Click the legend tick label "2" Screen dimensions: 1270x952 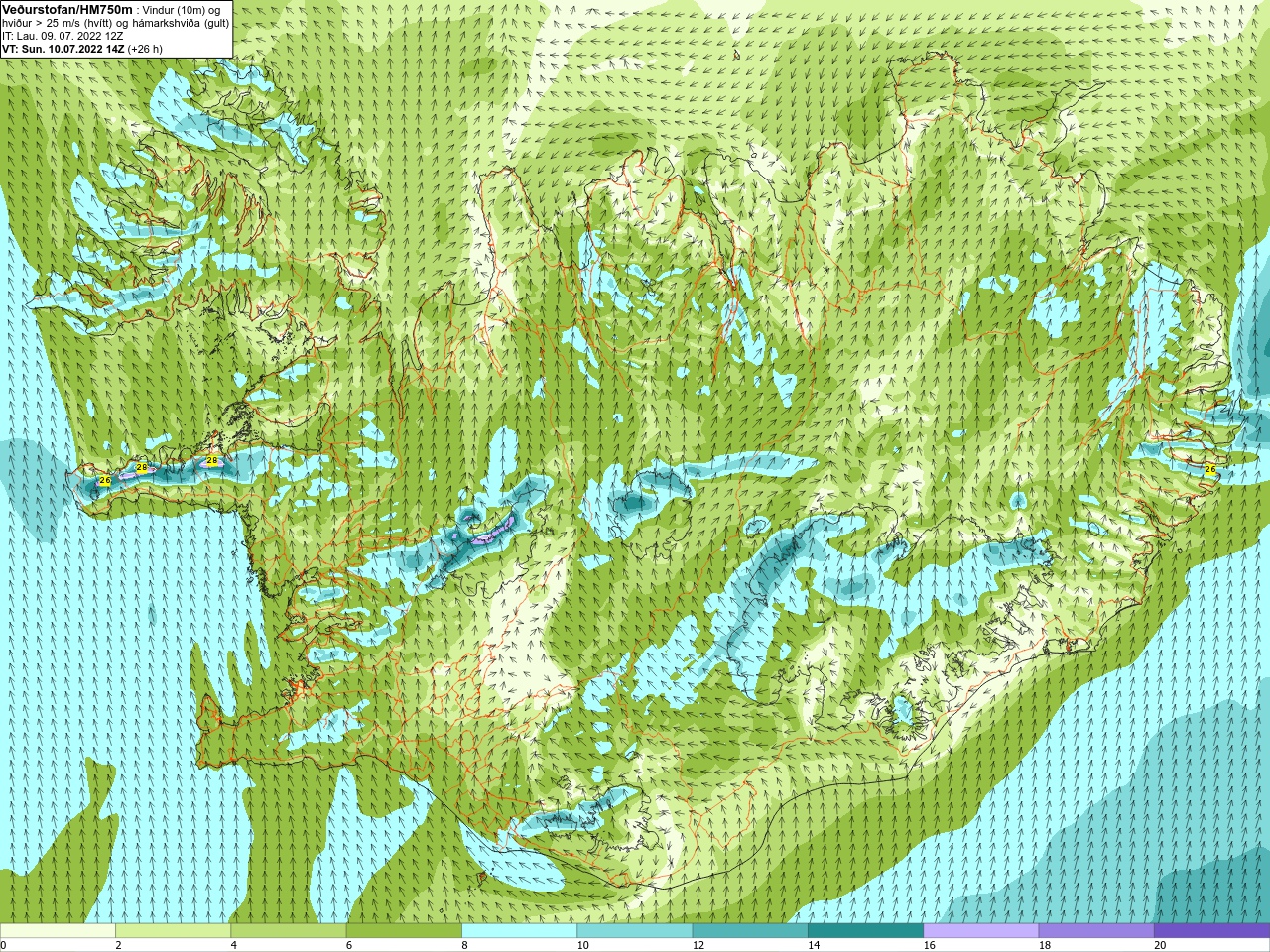tap(118, 946)
